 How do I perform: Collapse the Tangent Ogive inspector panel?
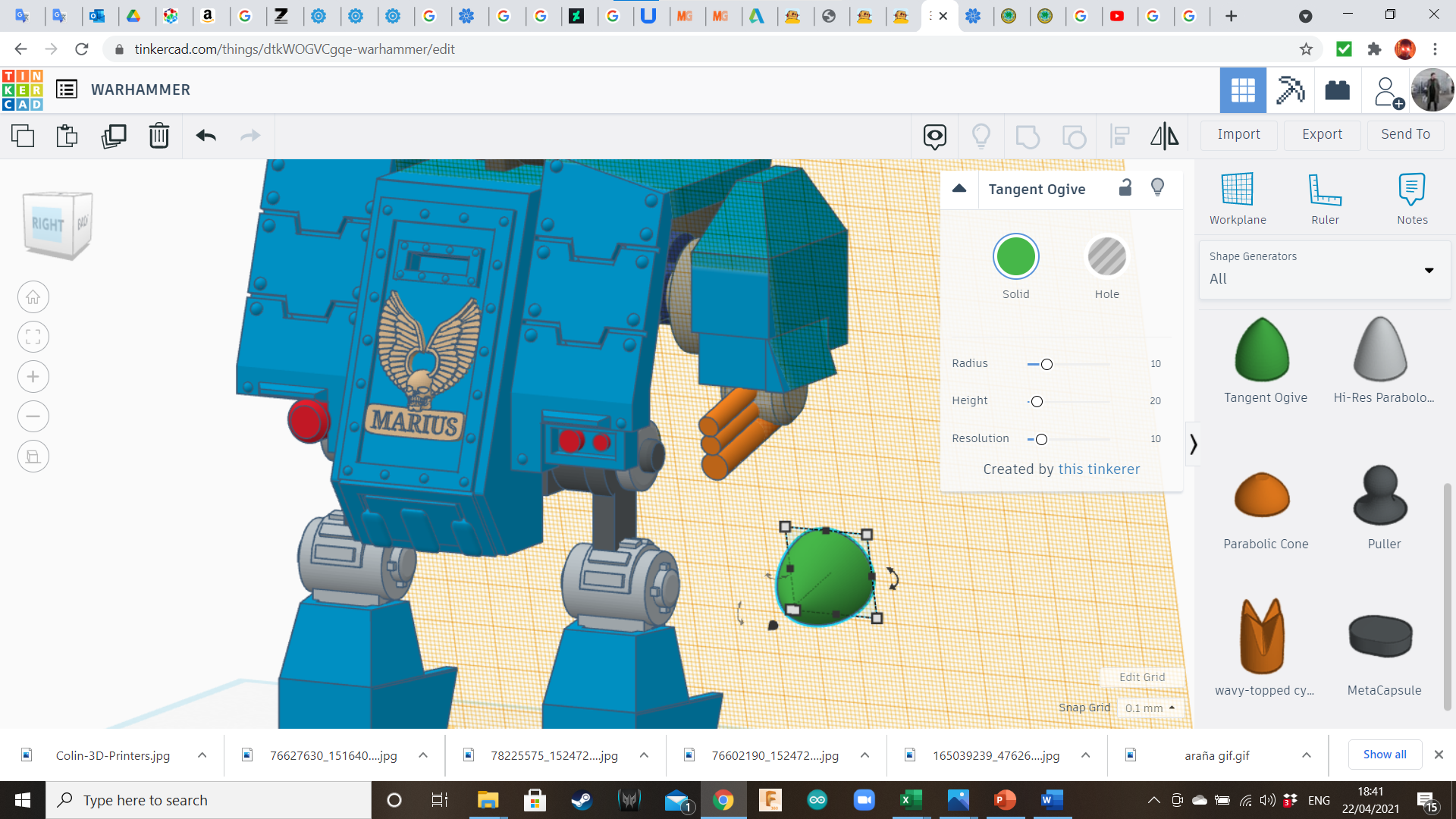(959, 188)
